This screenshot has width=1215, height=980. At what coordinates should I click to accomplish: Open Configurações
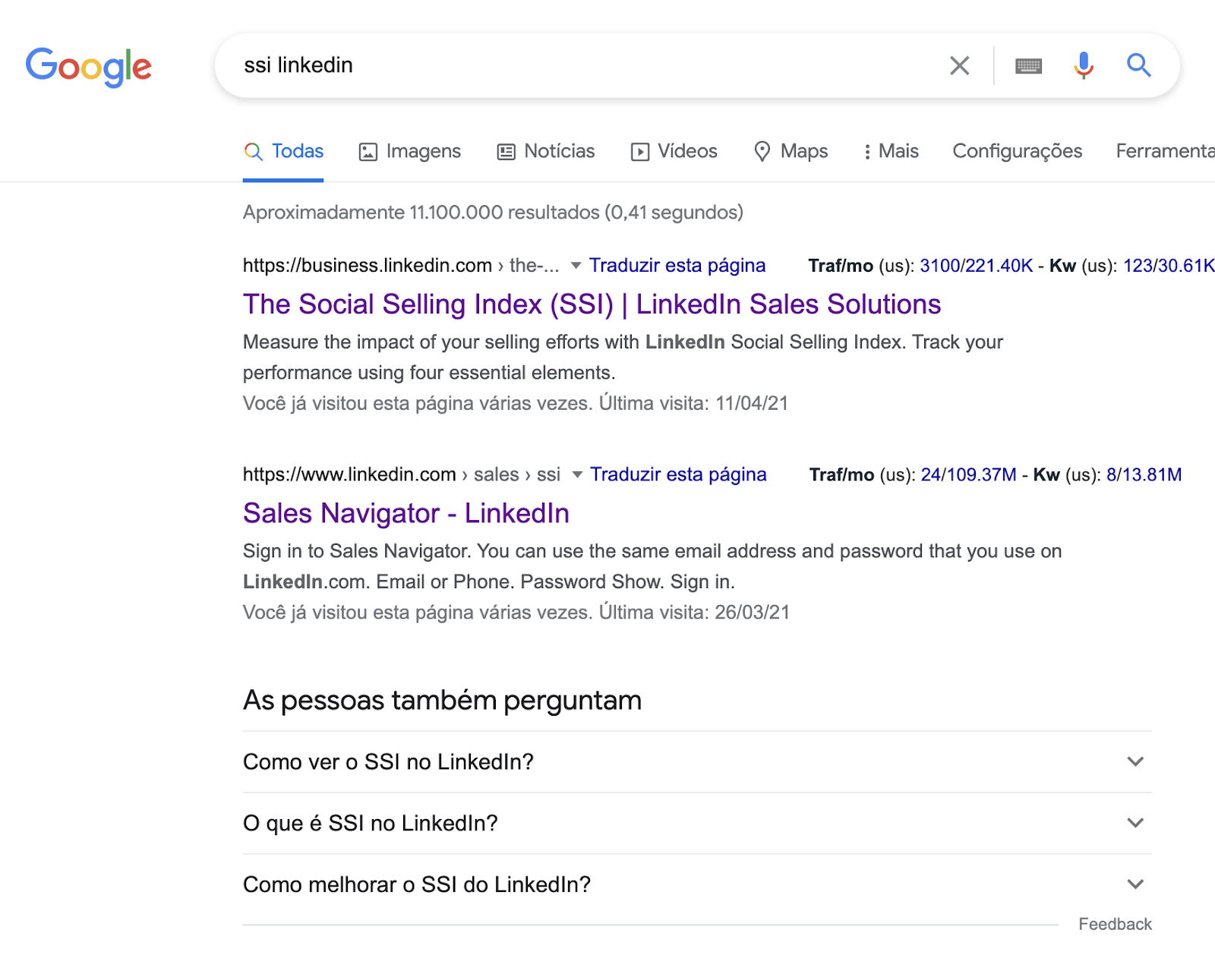point(1017,151)
